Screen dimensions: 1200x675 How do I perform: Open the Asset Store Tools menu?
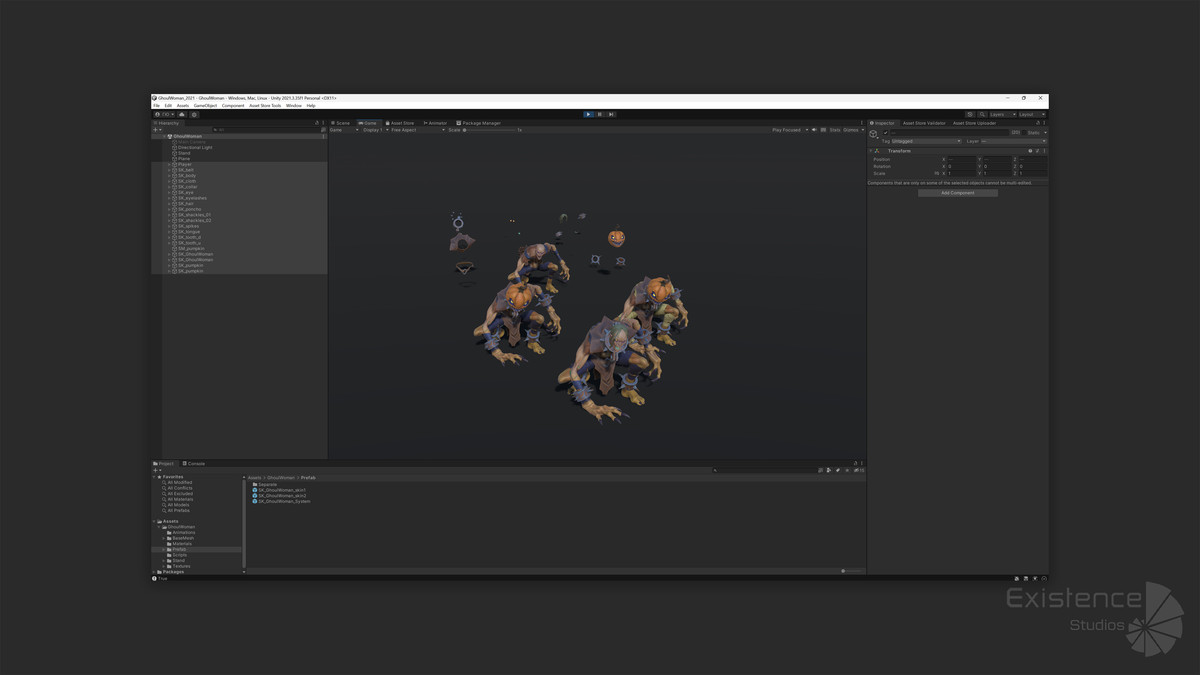265,105
